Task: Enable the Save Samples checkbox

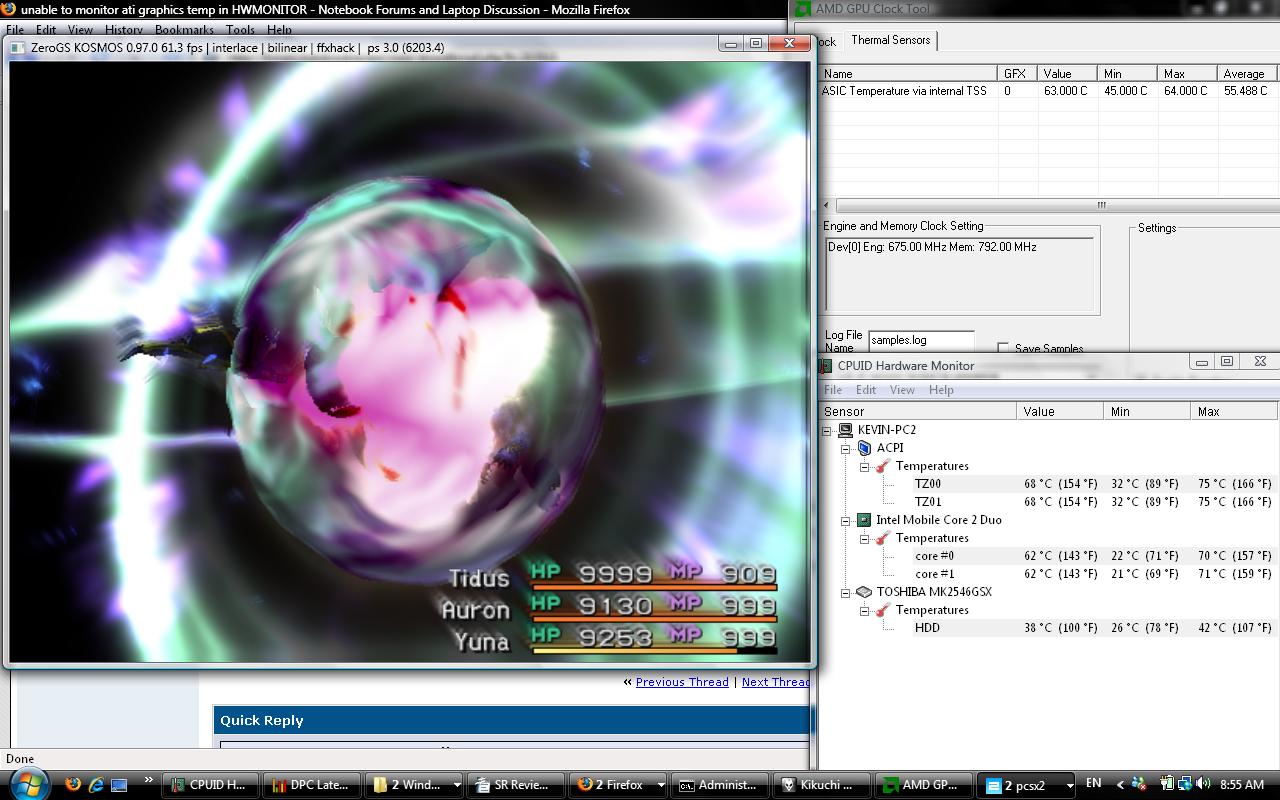Action: [1003, 348]
